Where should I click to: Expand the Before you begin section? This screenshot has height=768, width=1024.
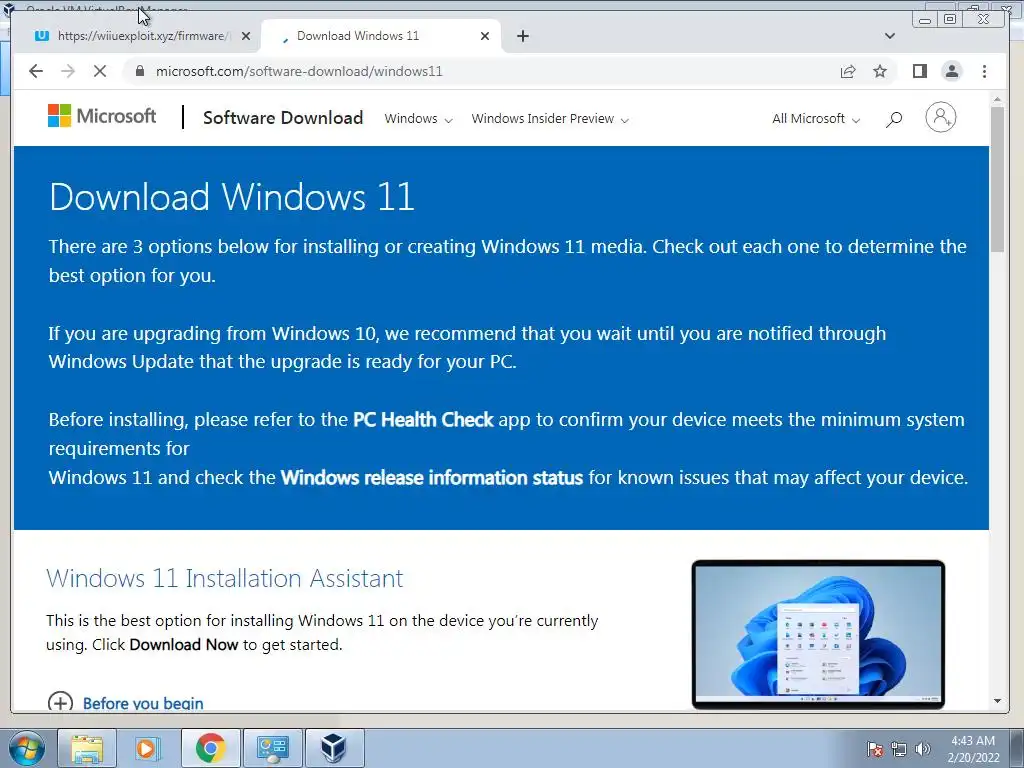tap(125, 703)
